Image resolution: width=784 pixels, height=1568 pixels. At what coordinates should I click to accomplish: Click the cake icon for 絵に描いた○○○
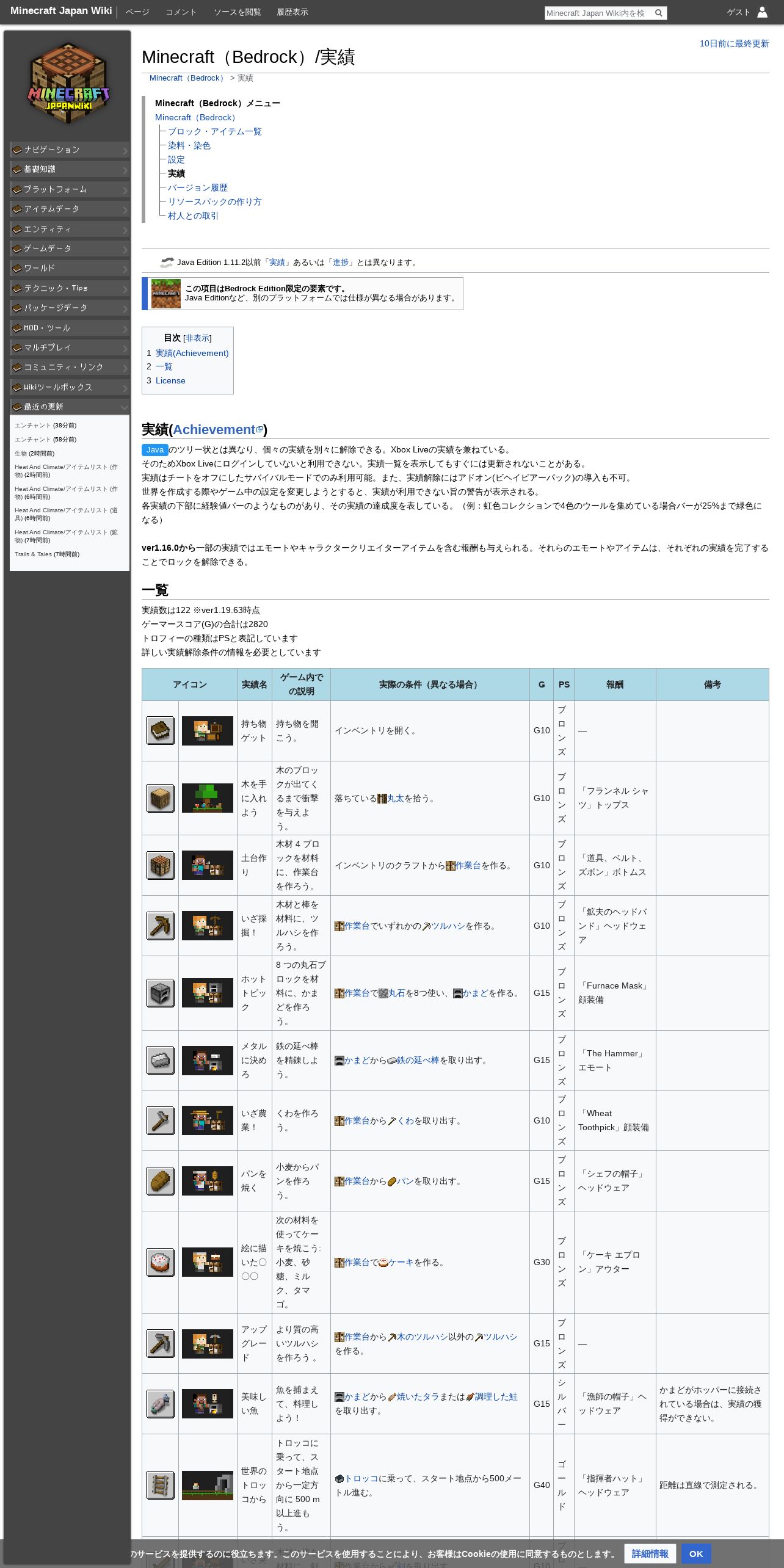coord(160,1262)
